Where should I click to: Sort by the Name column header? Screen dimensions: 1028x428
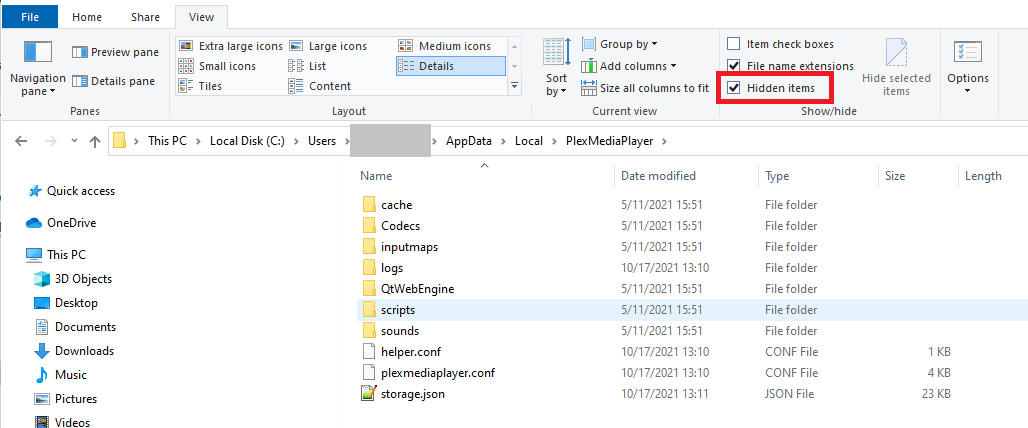tap(376, 176)
